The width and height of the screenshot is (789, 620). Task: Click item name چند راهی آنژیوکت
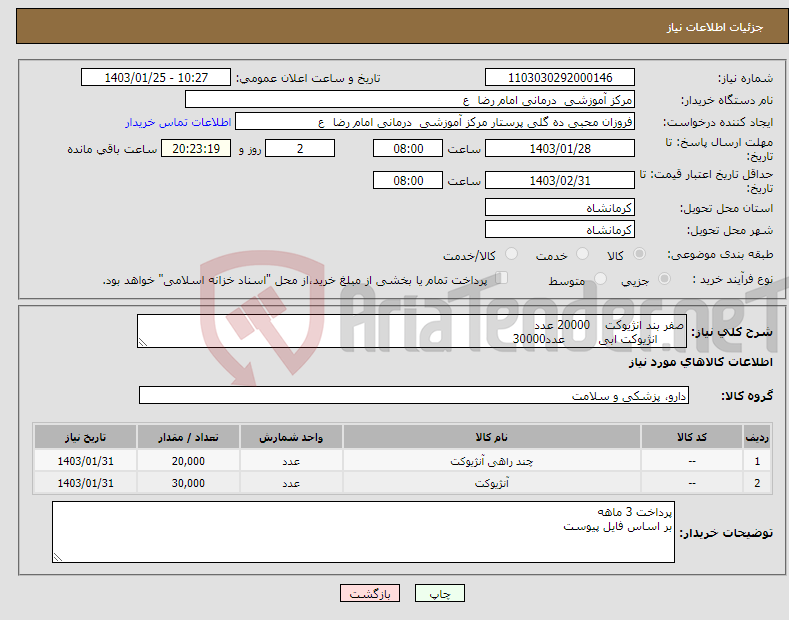coord(492,461)
